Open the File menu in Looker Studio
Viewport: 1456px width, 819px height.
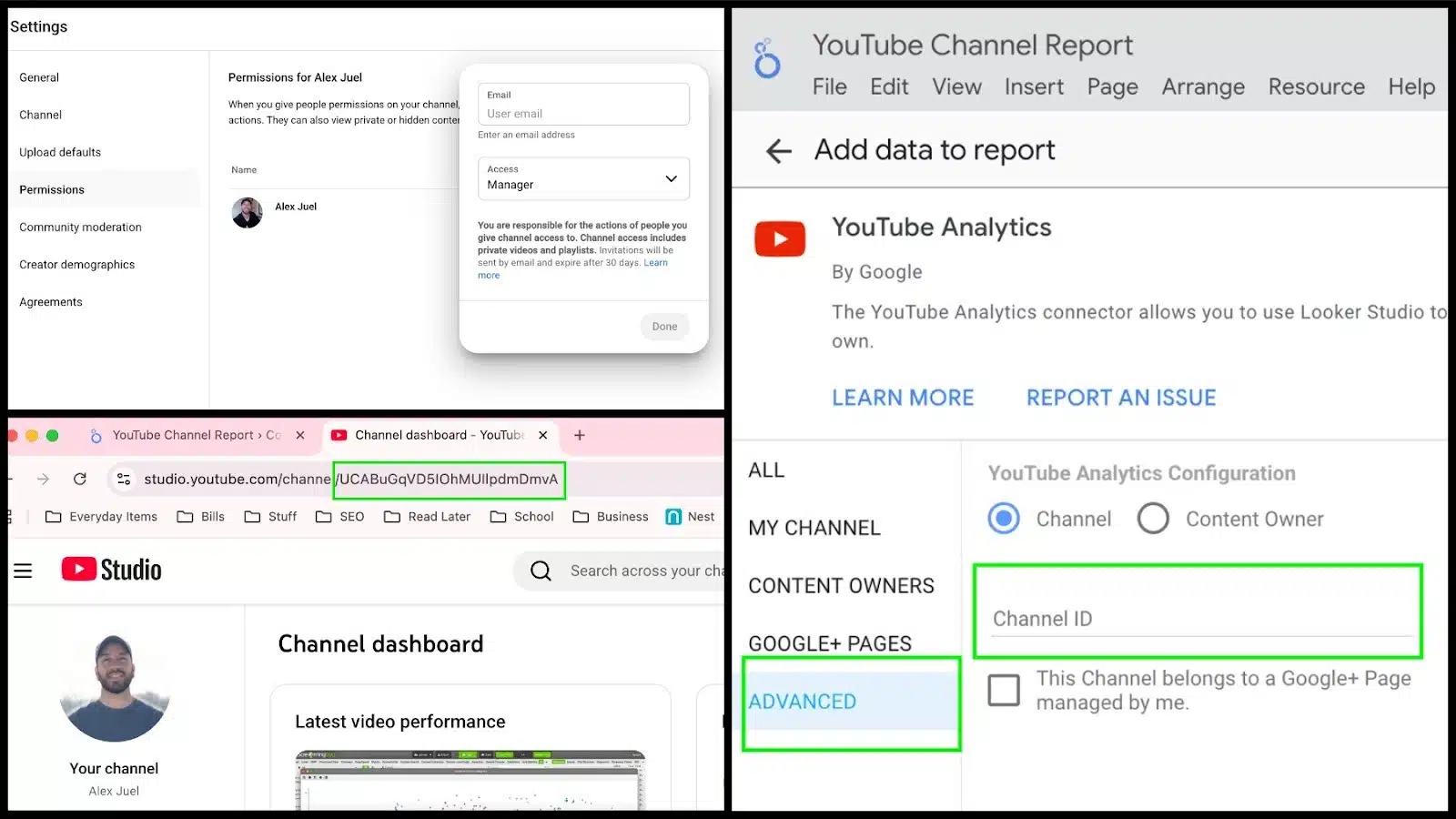[829, 86]
